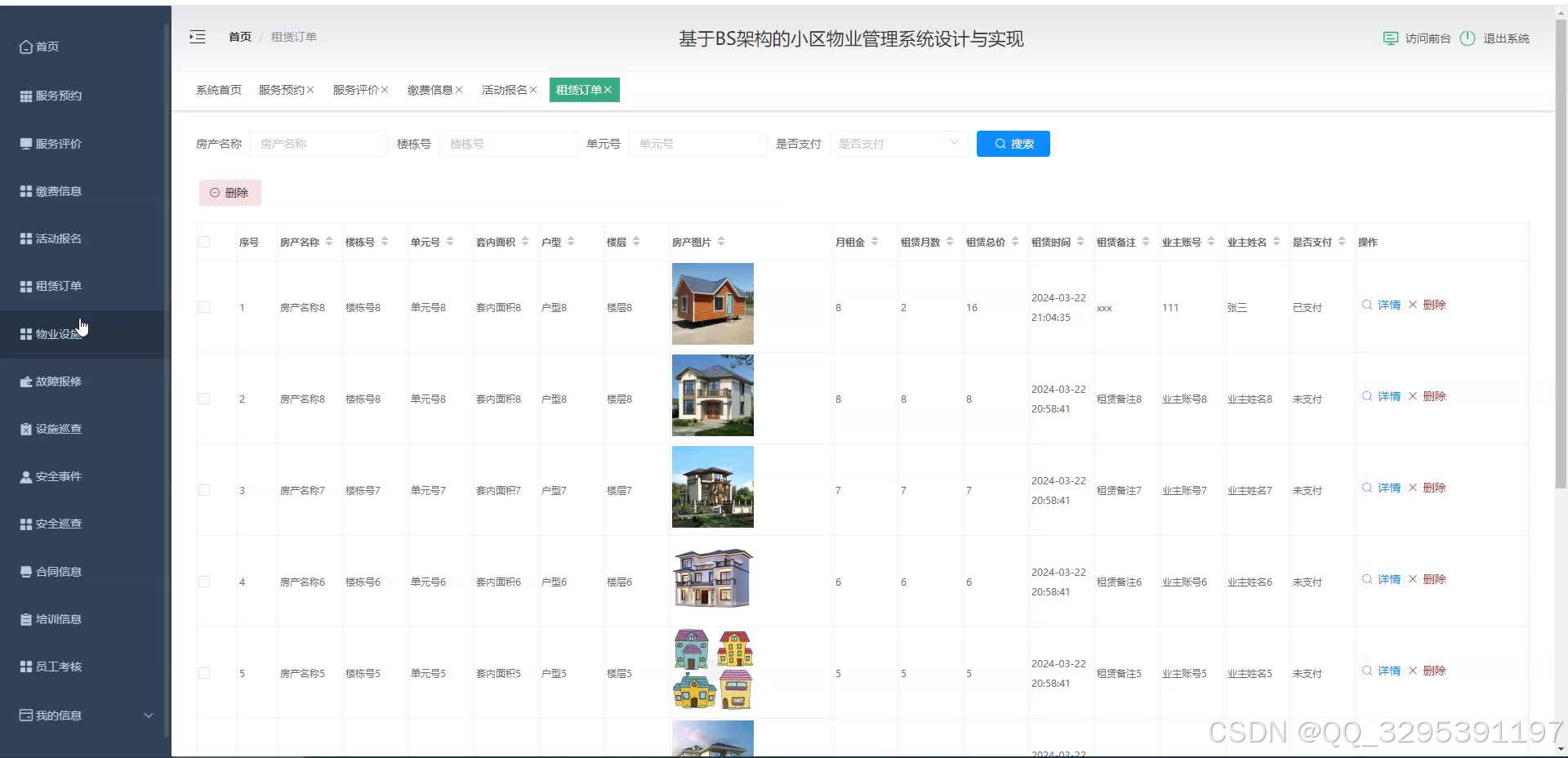Click the 搜索 search button

coord(1013,143)
